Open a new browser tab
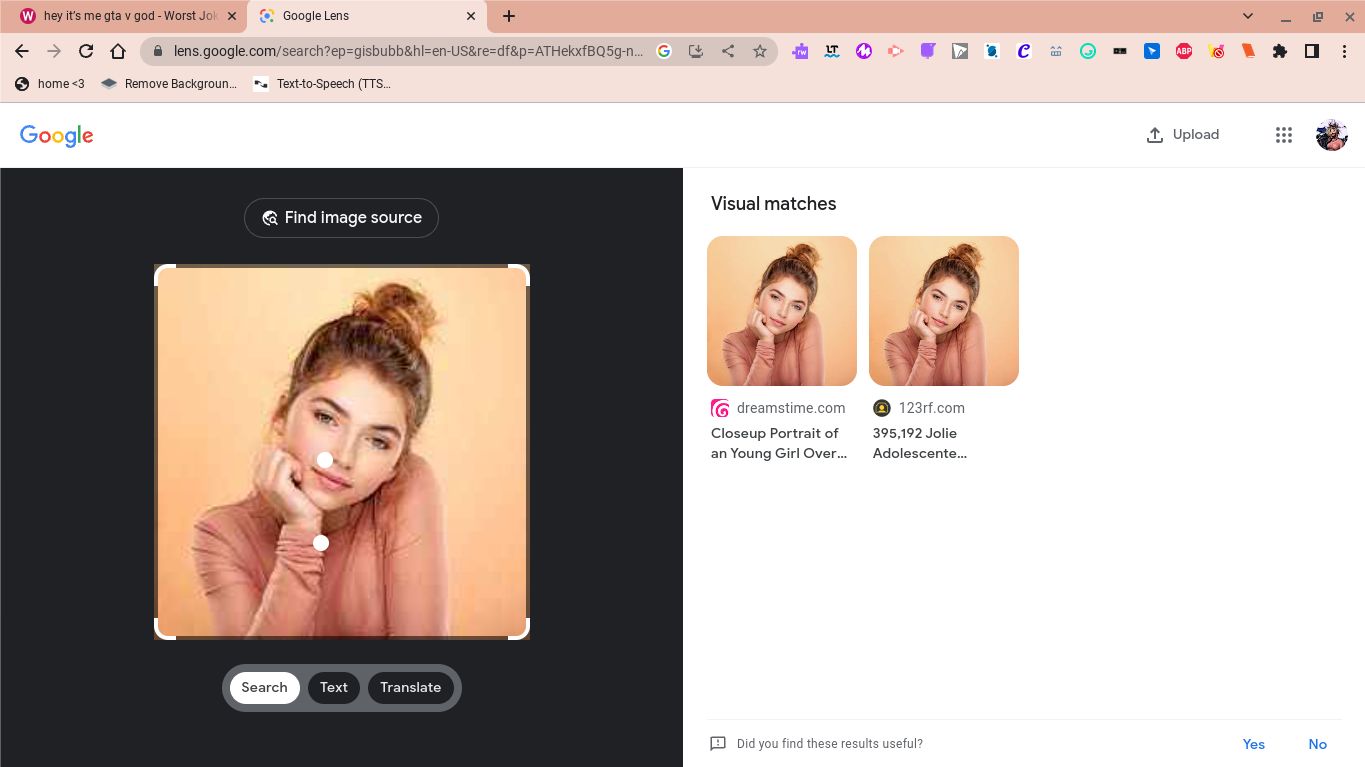This screenshot has height=767, width=1365. click(509, 16)
